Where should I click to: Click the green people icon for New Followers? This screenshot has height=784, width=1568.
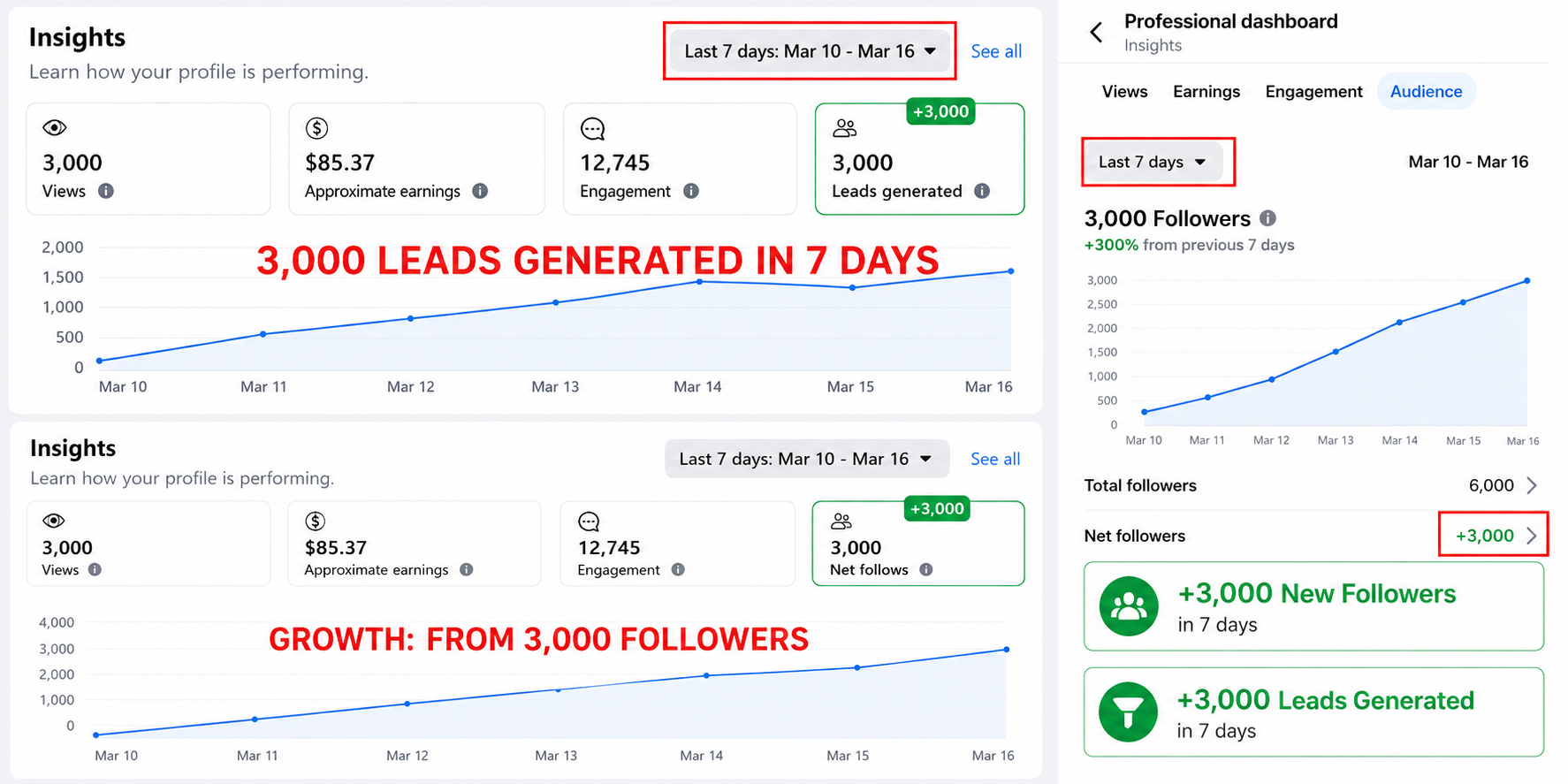click(x=1129, y=606)
